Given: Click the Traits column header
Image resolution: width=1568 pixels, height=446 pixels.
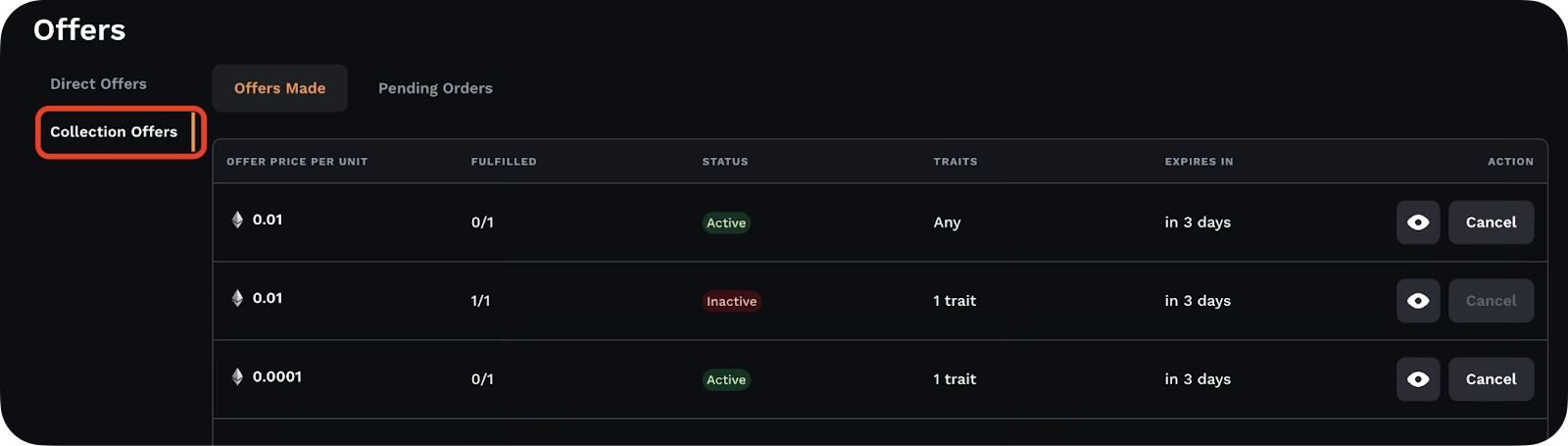Looking at the screenshot, I should click(955, 162).
